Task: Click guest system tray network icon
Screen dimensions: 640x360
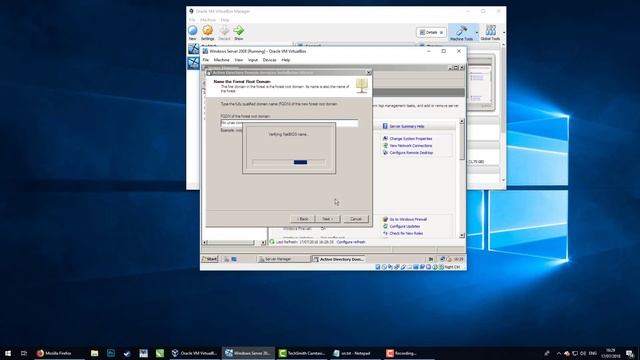Action: [x=442, y=259]
